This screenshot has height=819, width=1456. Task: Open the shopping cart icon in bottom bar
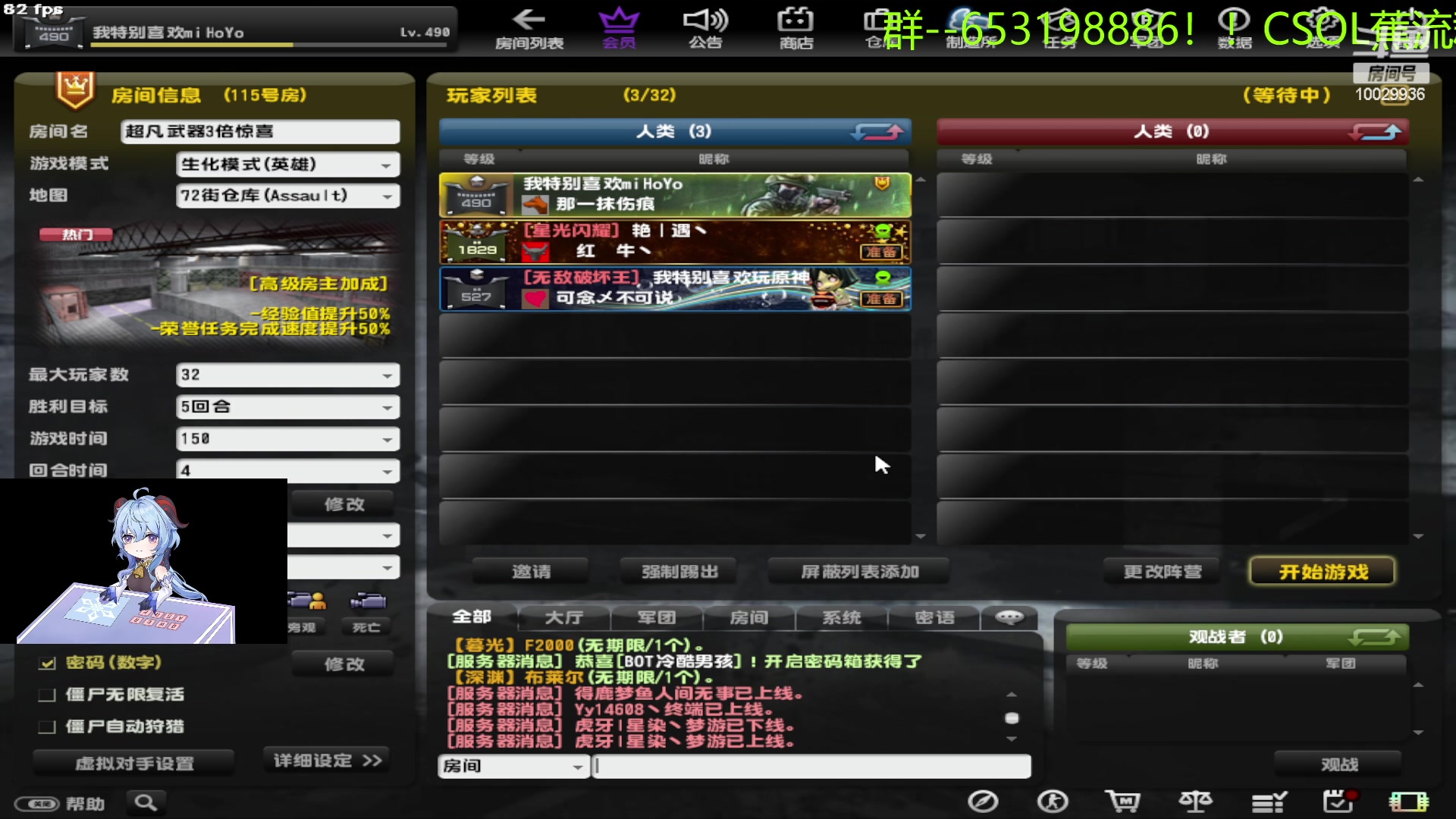1122,802
